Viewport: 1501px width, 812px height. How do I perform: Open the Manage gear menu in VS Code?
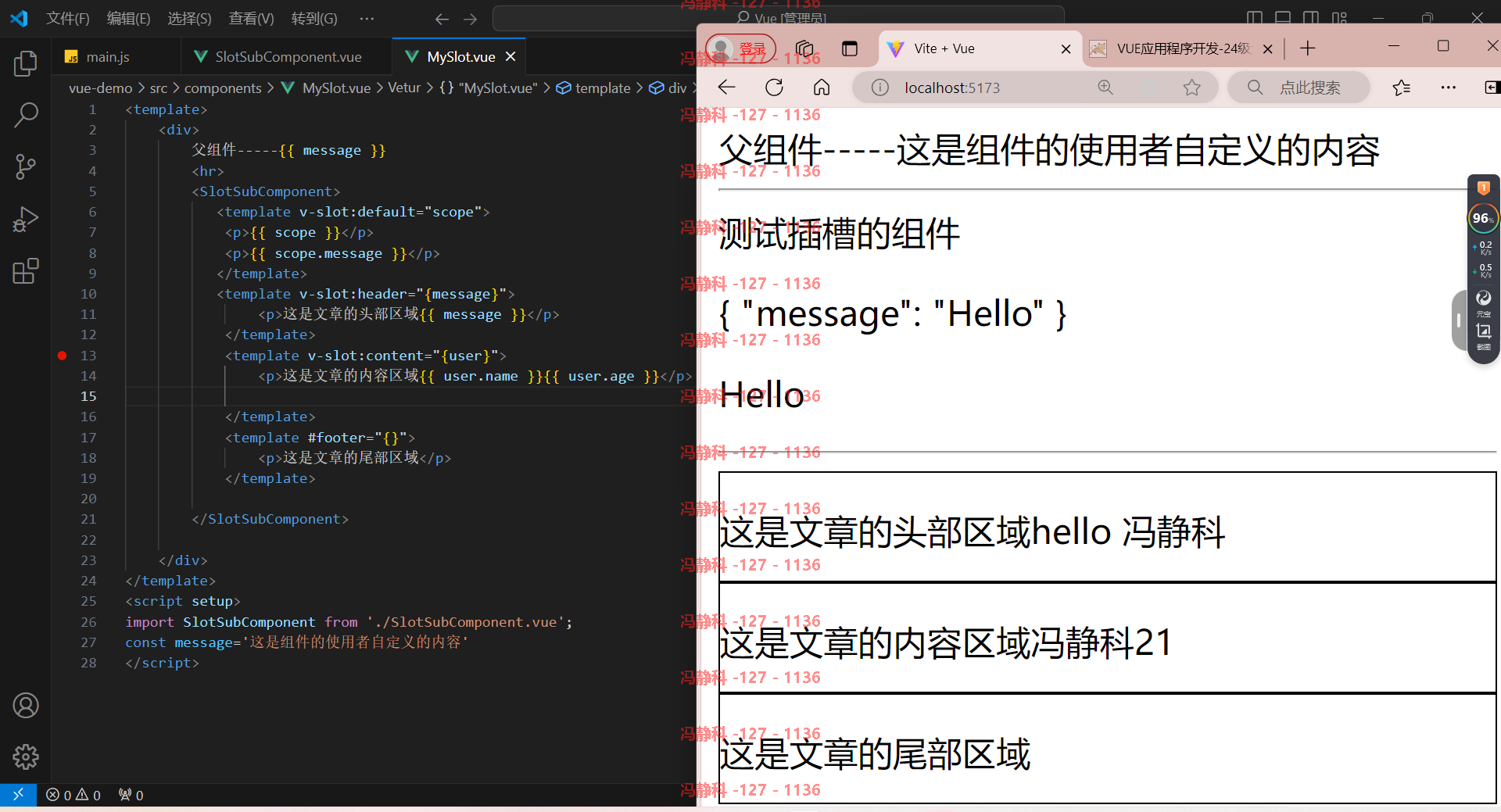click(25, 757)
